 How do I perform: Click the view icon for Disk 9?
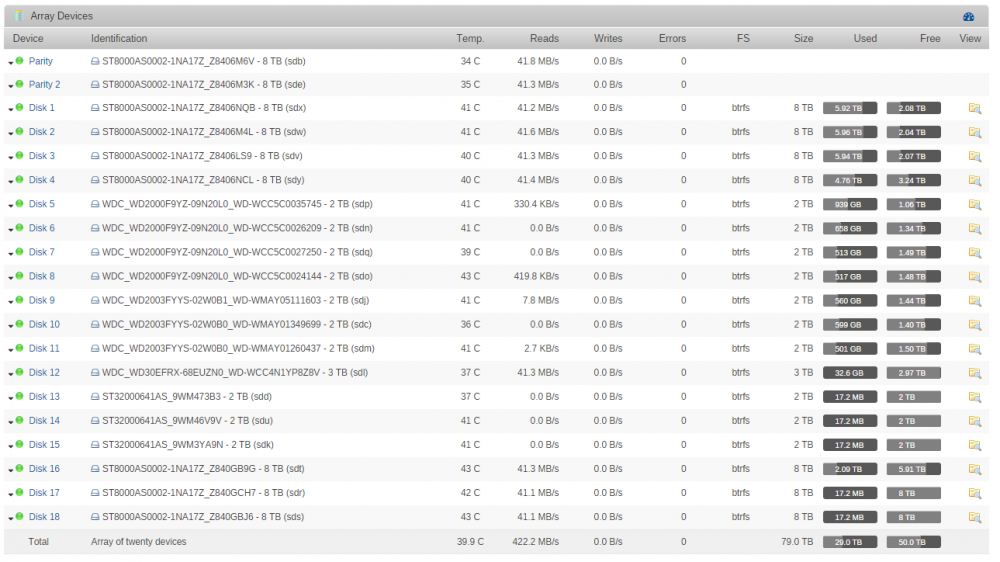coord(974,301)
